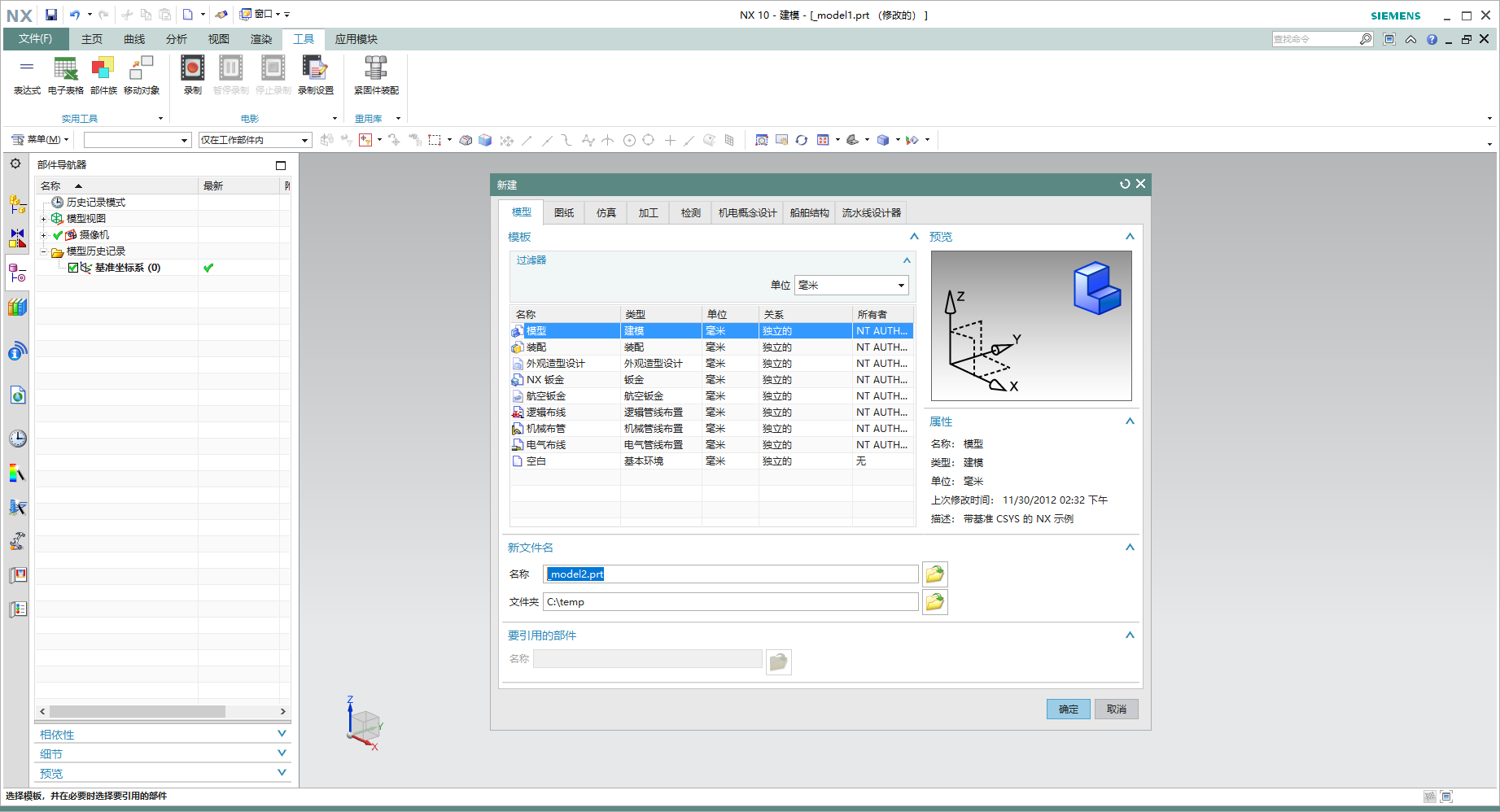Viewport: 1500px width, 812px height.
Task: Click the search magnifier in command finder
Action: [1365, 39]
